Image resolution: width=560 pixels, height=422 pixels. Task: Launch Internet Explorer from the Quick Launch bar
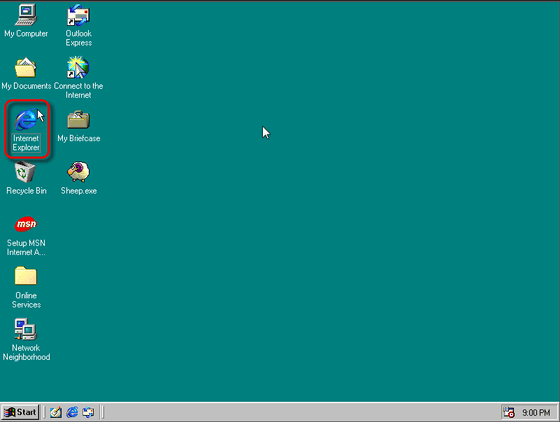pyautogui.click(x=72, y=413)
